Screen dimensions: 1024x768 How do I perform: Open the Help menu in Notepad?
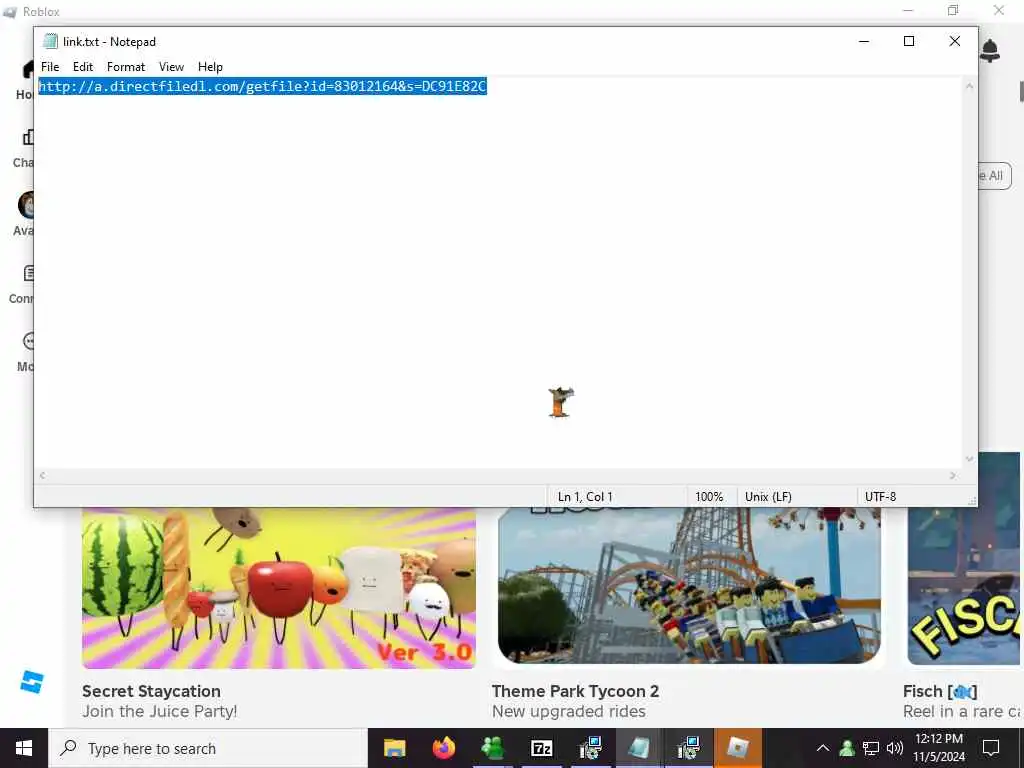210,67
